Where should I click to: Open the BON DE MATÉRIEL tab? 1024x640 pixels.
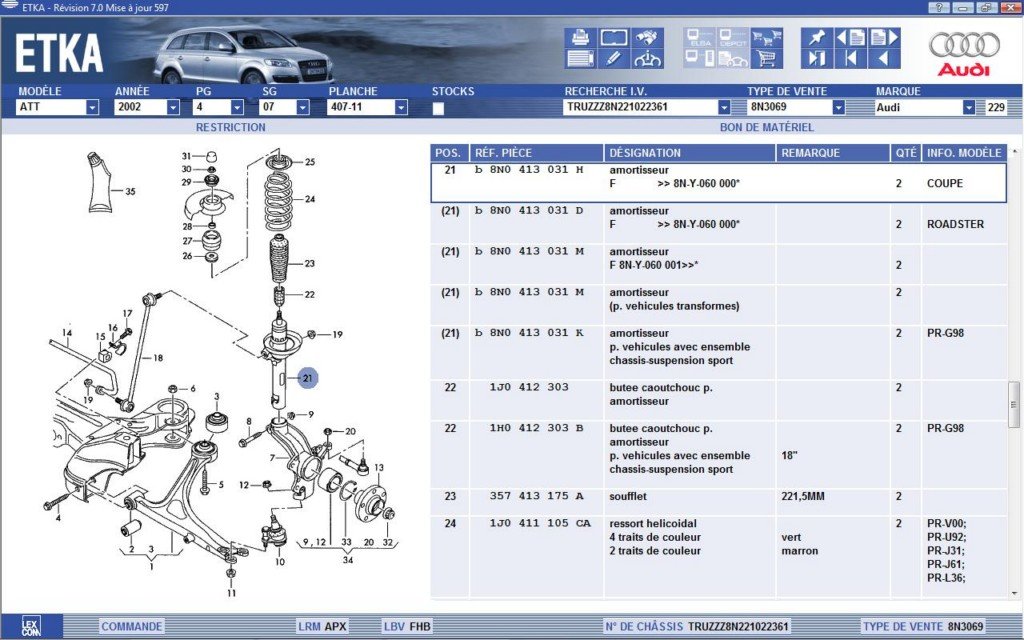coord(766,127)
